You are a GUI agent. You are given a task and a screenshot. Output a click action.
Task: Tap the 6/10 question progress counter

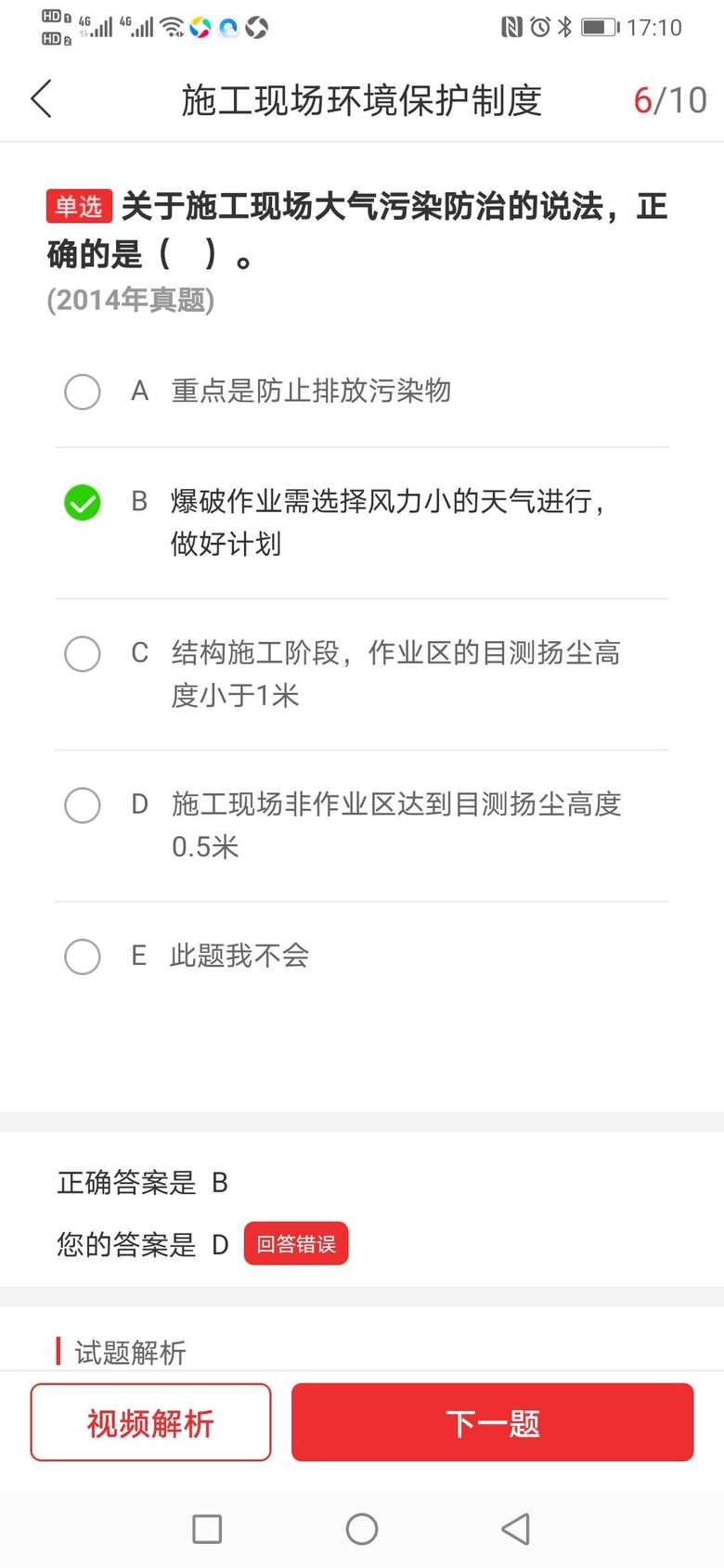[669, 100]
